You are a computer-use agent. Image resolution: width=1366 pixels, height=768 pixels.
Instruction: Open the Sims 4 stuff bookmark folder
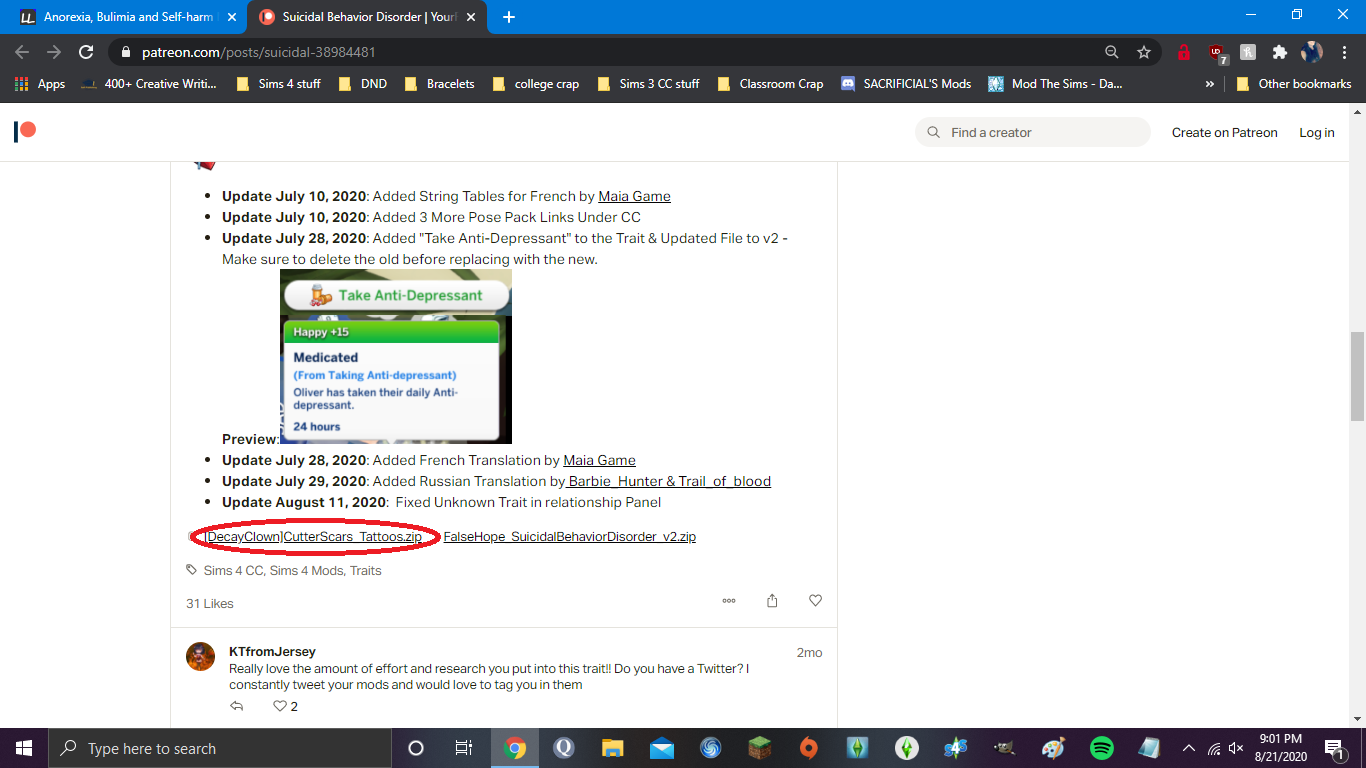(x=278, y=84)
